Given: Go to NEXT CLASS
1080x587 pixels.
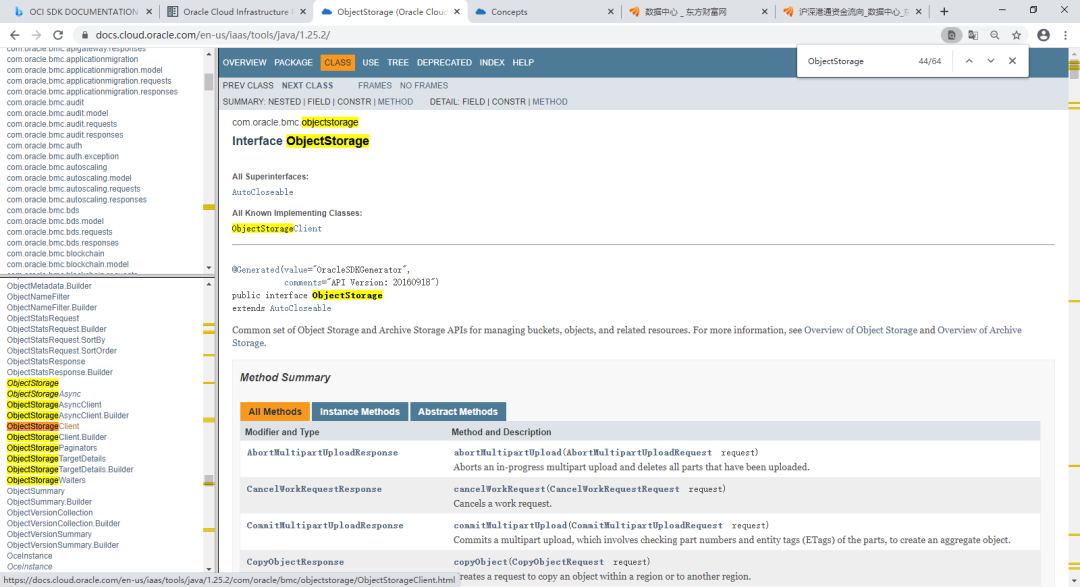Looking at the screenshot, I should click(x=307, y=85).
